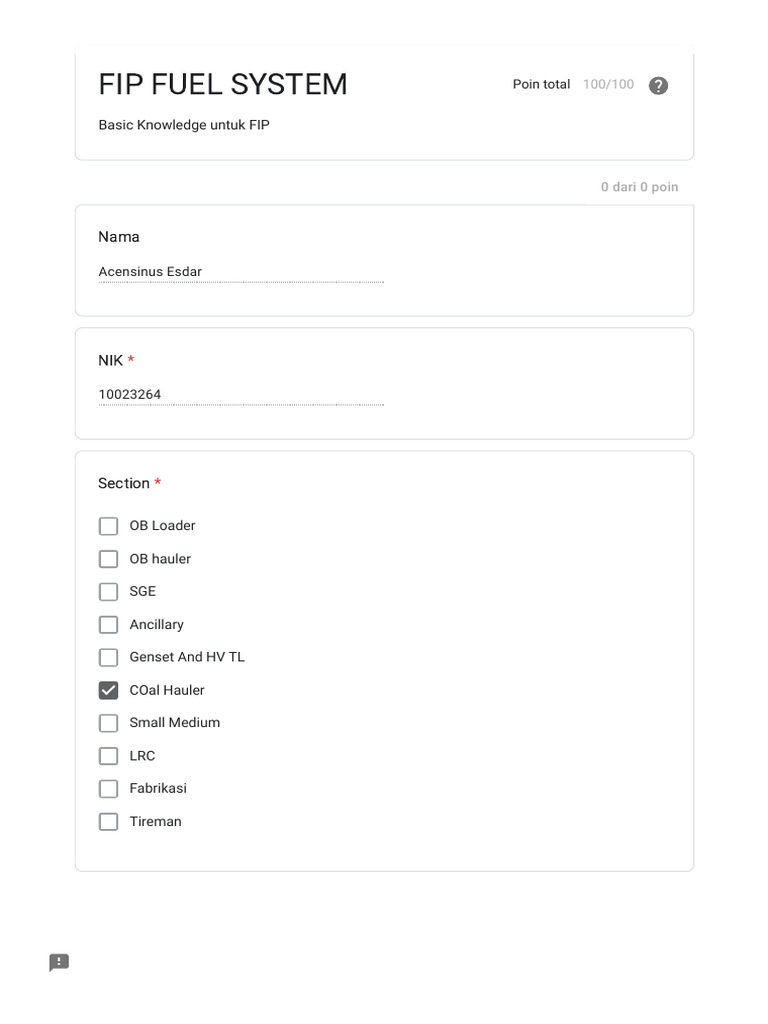
Task: Tick the LRC checkbox
Action: tap(109, 756)
